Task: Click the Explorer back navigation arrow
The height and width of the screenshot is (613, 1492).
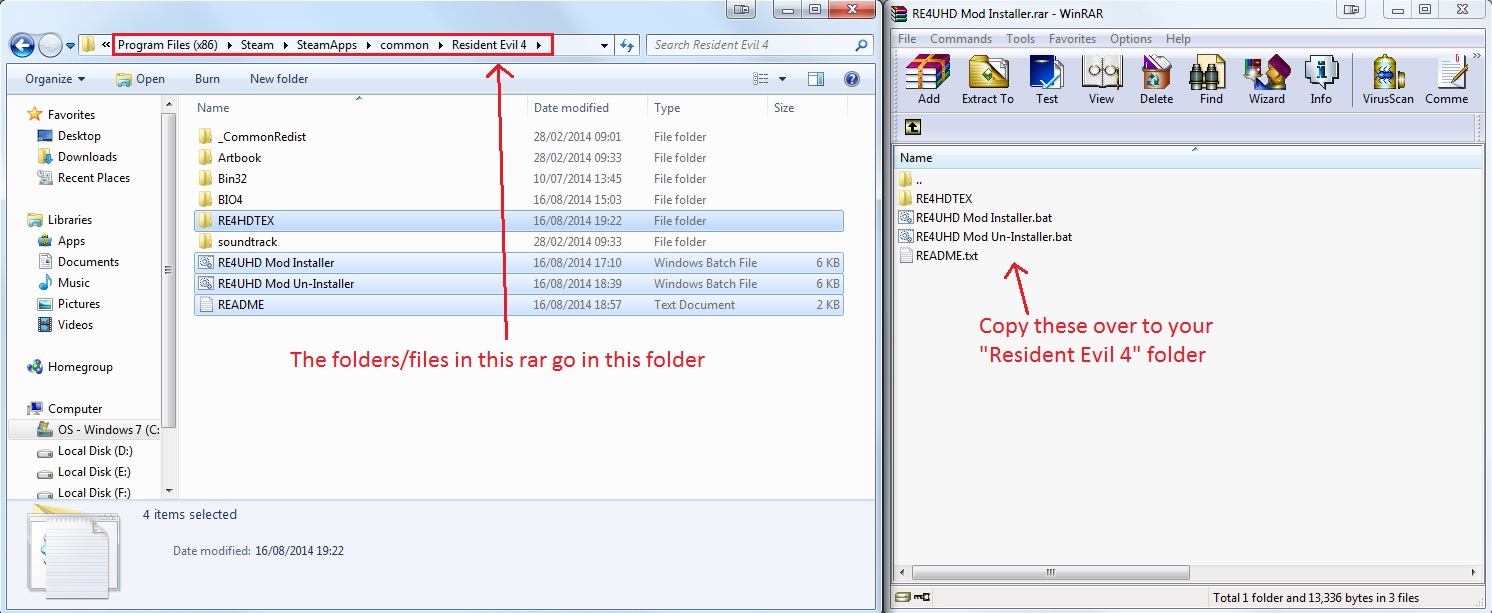Action: 22,45
